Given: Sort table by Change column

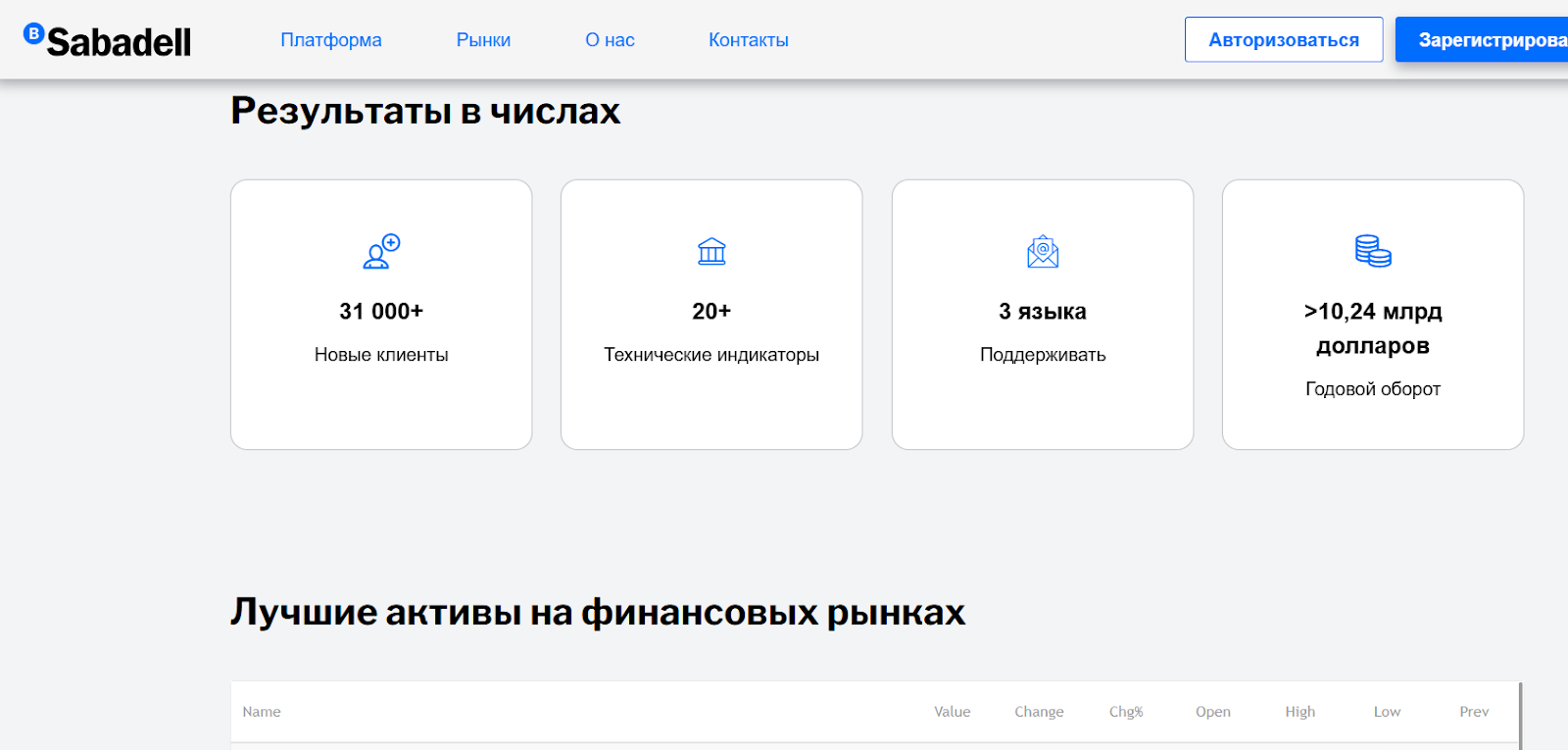Looking at the screenshot, I should [x=1039, y=712].
